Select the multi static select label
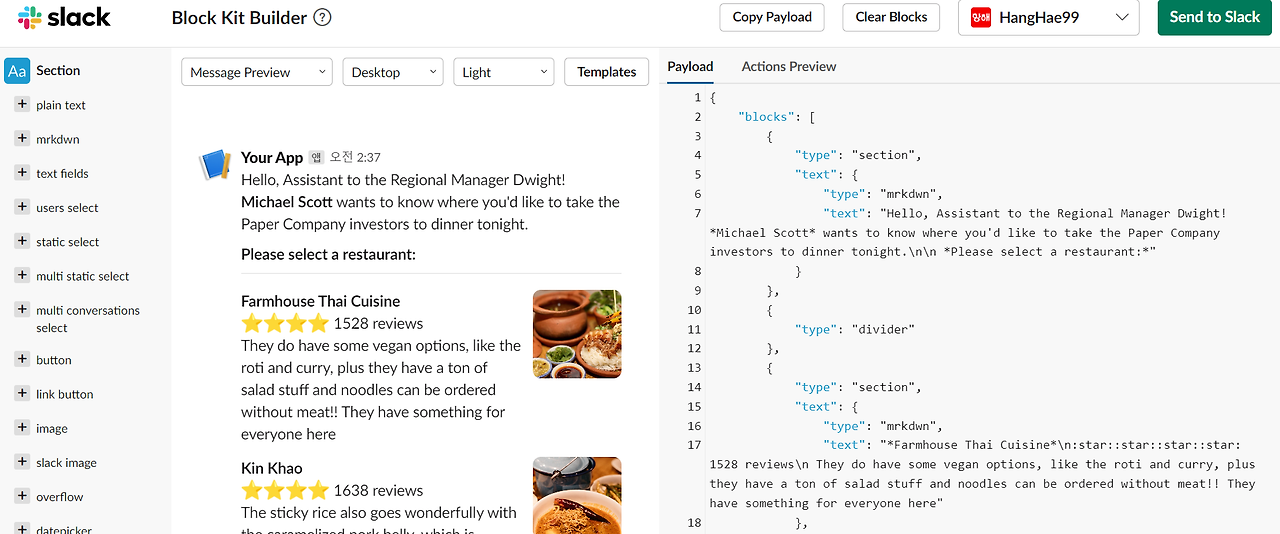 pyautogui.click(x=83, y=276)
